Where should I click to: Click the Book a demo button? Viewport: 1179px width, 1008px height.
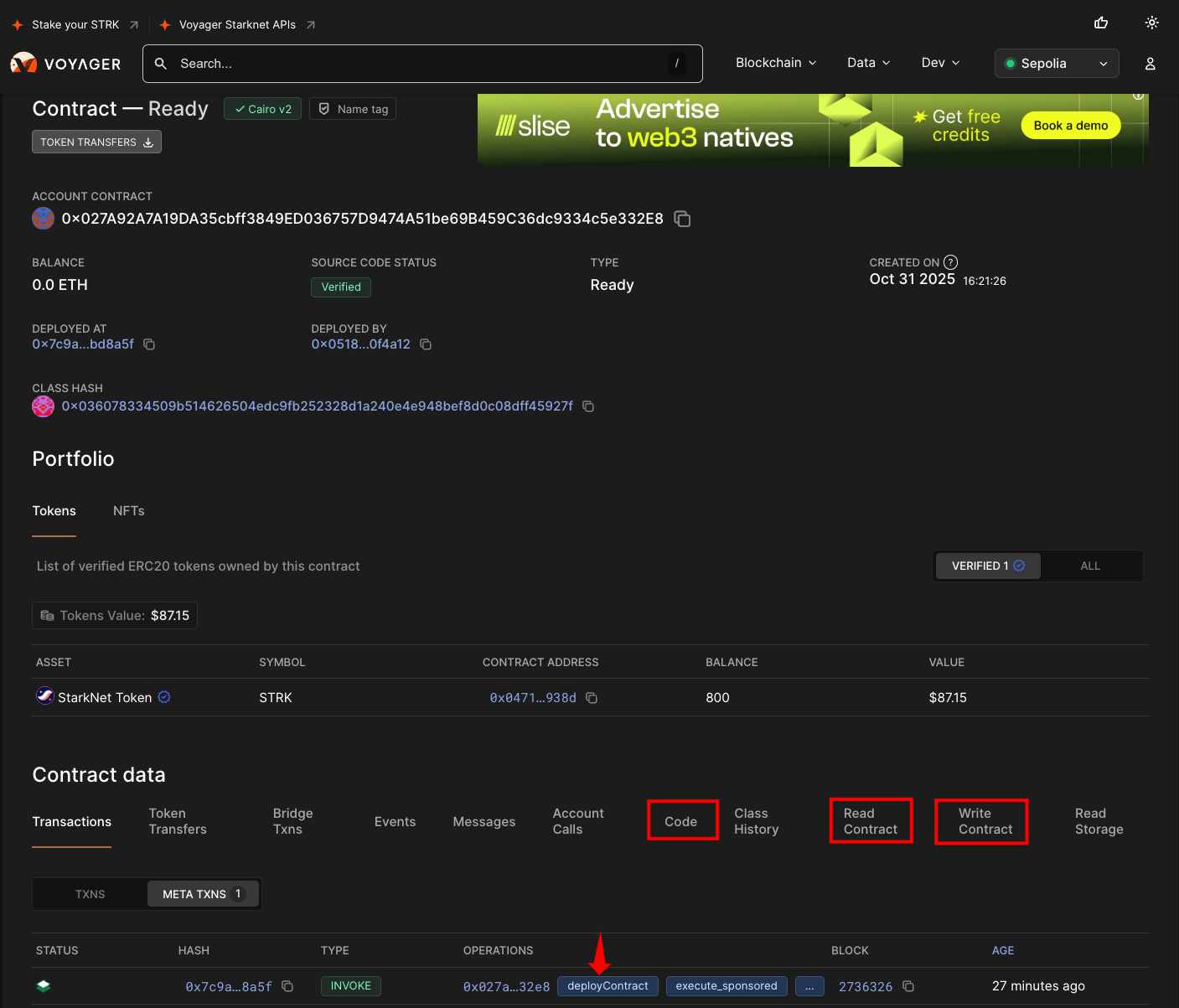1070,125
